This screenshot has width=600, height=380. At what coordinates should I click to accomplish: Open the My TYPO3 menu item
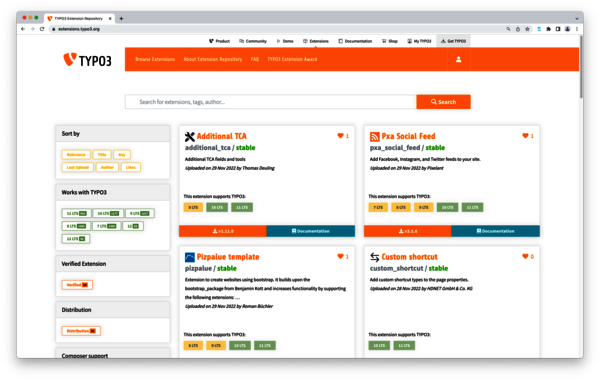pyautogui.click(x=419, y=41)
